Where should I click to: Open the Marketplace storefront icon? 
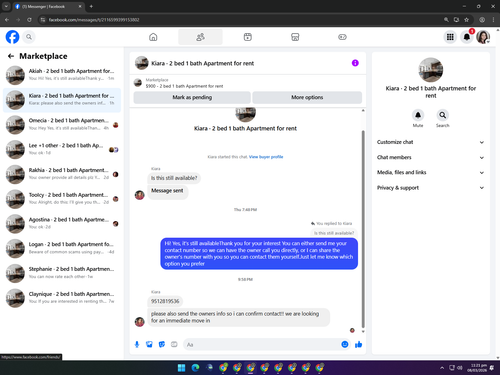click(x=295, y=37)
